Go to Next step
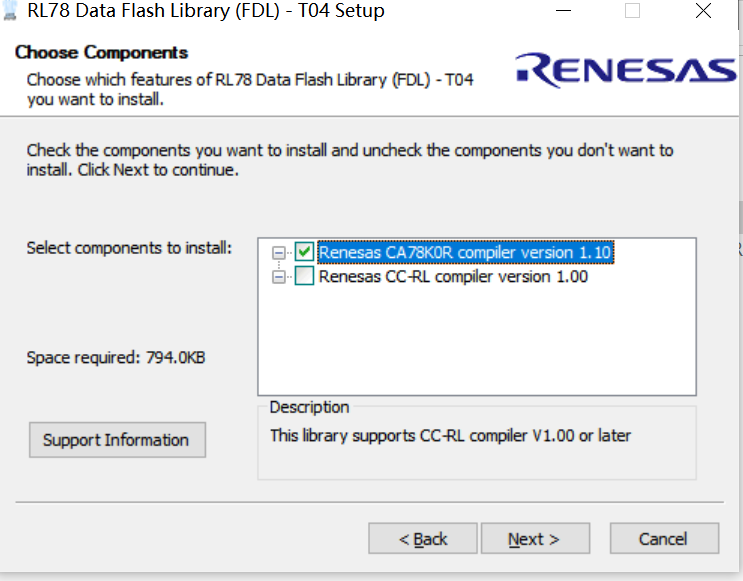Screen dimensions: 743x581 pyautogui.click(x=535, y=538)
